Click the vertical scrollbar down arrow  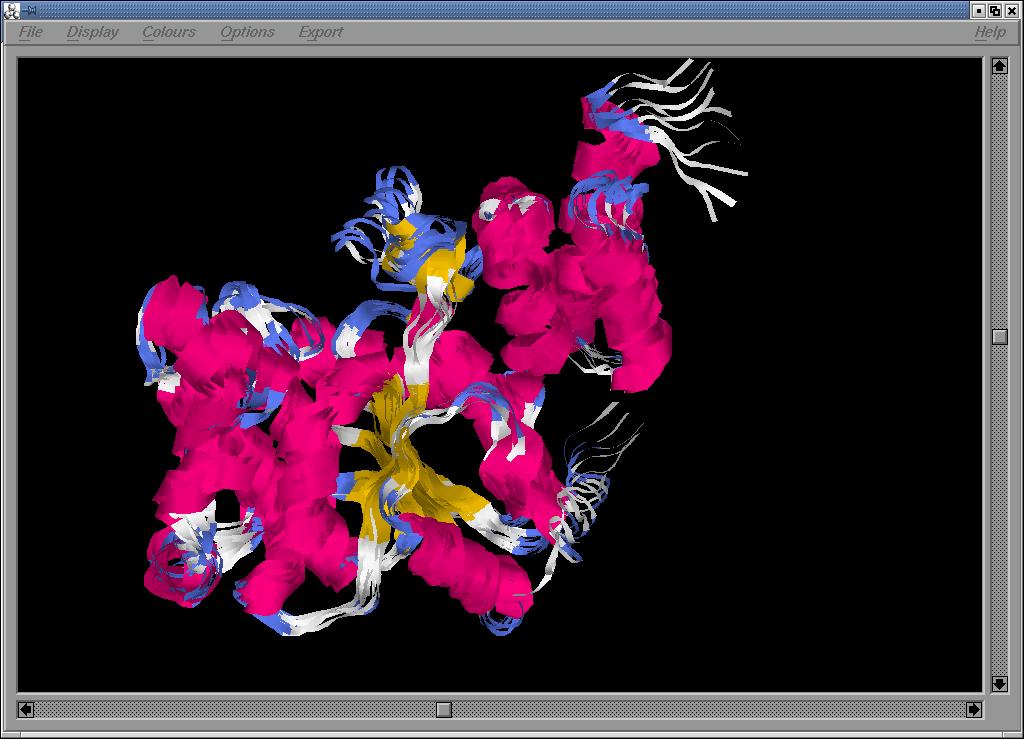[999, 684]
